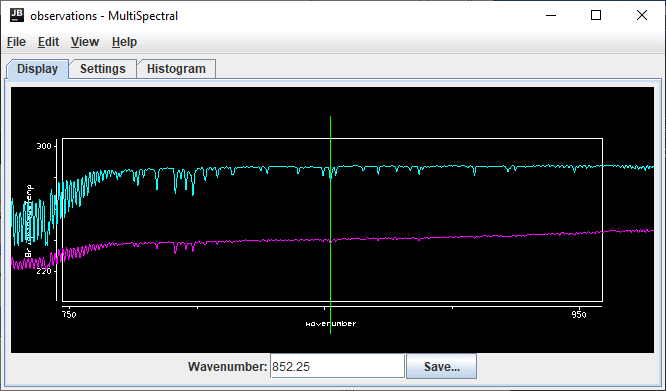Open the Help menu

coord(124,42)
